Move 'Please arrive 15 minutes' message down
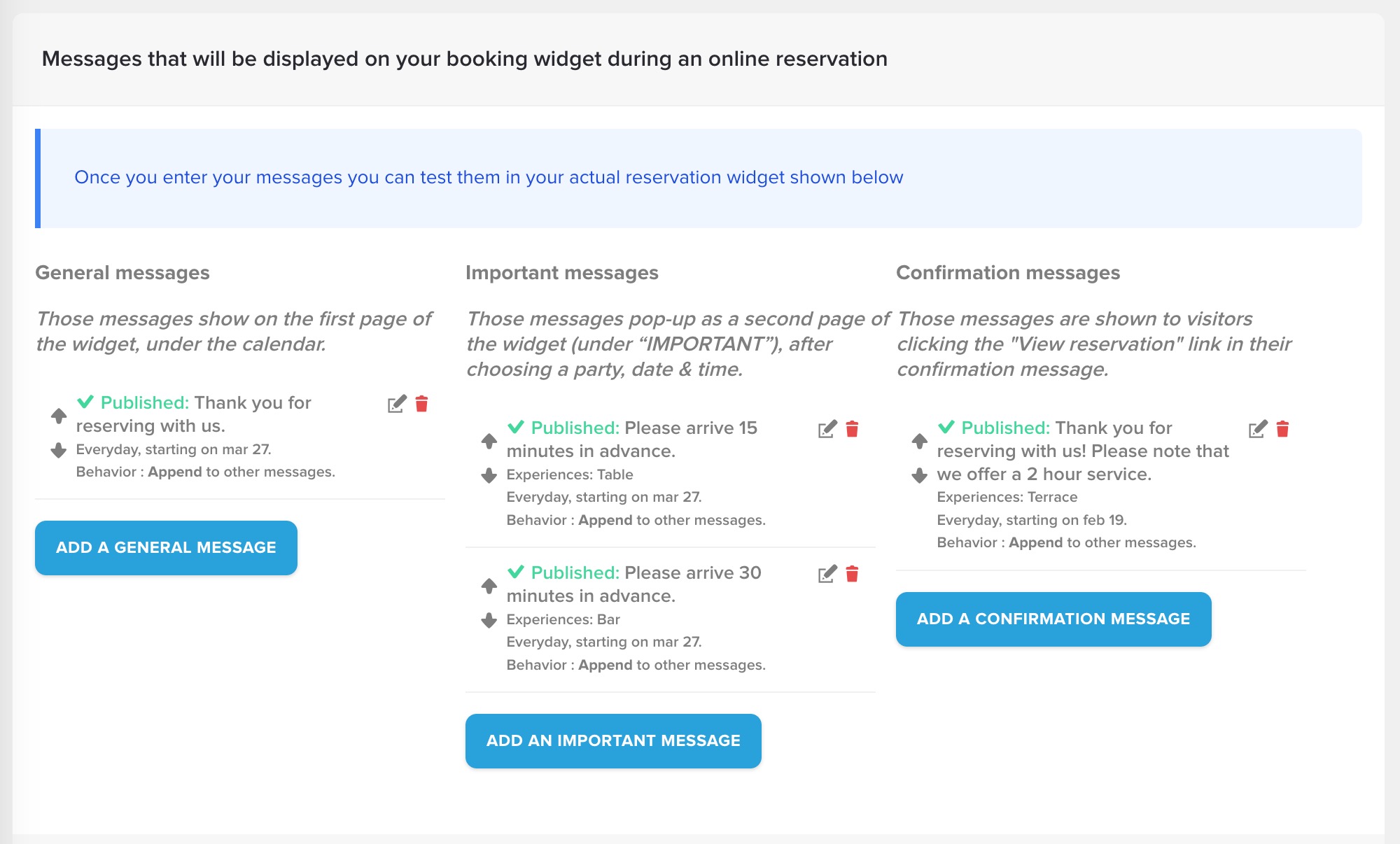 point(489,476)
